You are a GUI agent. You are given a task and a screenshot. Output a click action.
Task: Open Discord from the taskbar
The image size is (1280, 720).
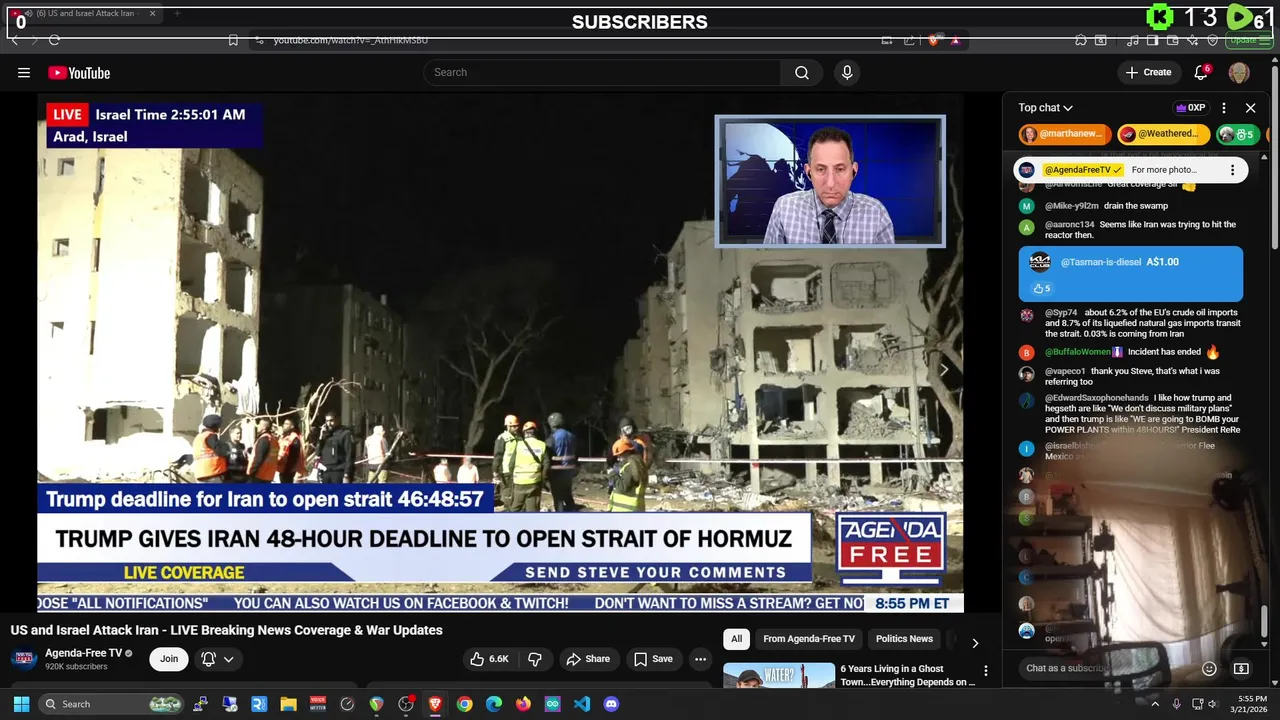[x=611, y=704]
